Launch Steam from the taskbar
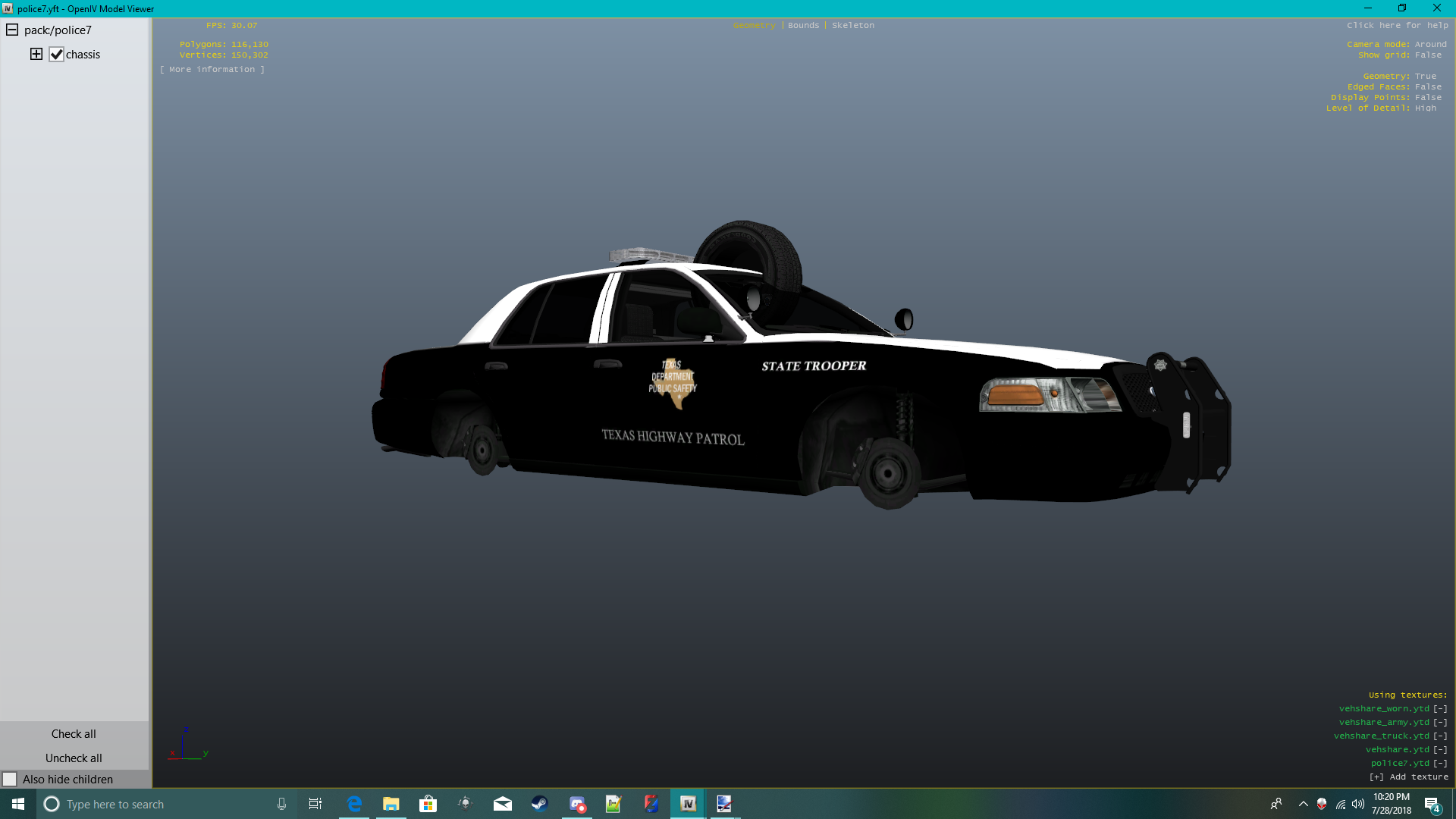The height and width of the screenshot is (819, 1456). click(x=539, y=804)
